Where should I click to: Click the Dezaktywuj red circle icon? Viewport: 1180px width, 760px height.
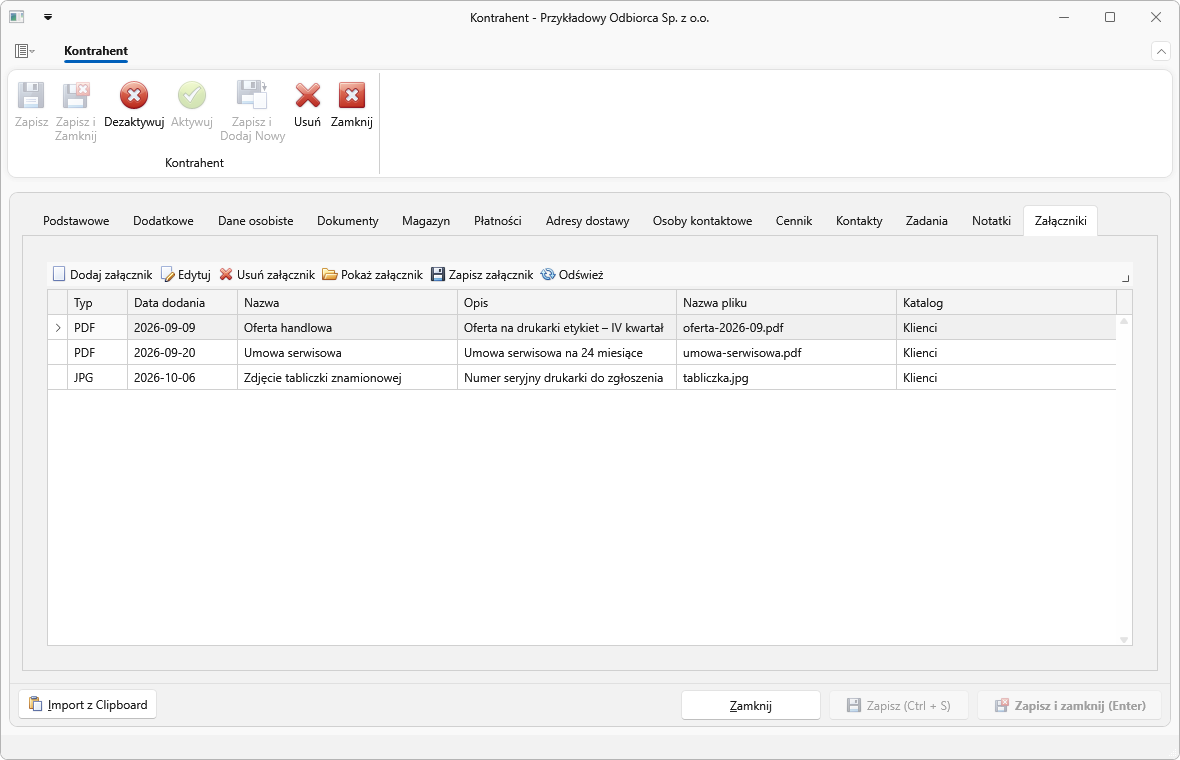pyautogui.click(x=133, y=96)
